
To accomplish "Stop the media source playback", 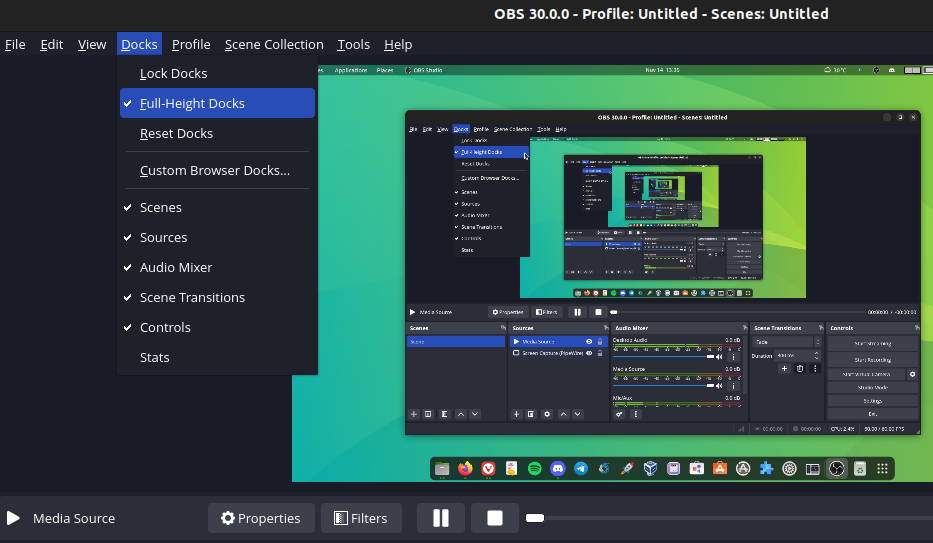I will pyautogui.click(x=494, y=518).
